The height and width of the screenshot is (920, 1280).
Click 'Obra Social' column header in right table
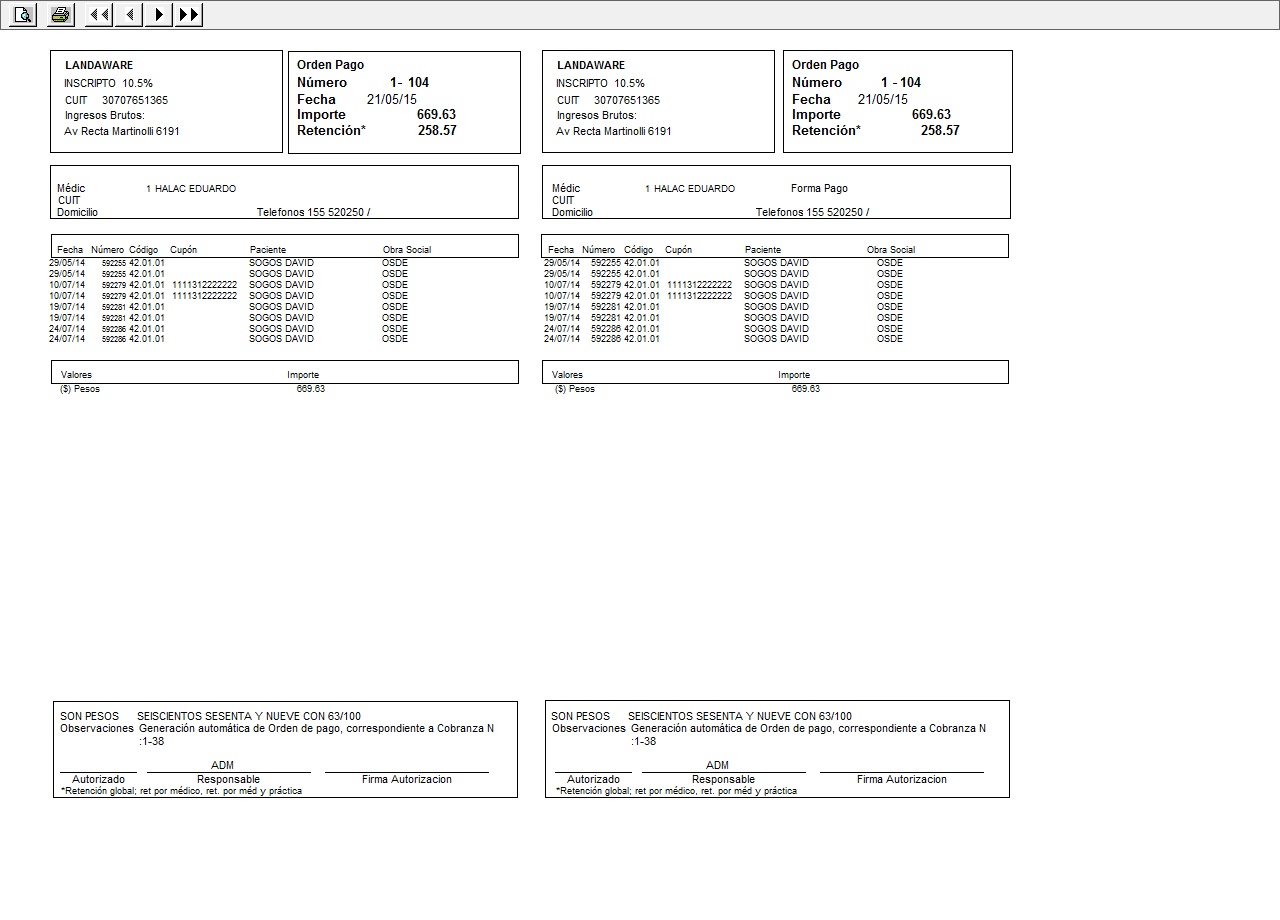point(891,250)
